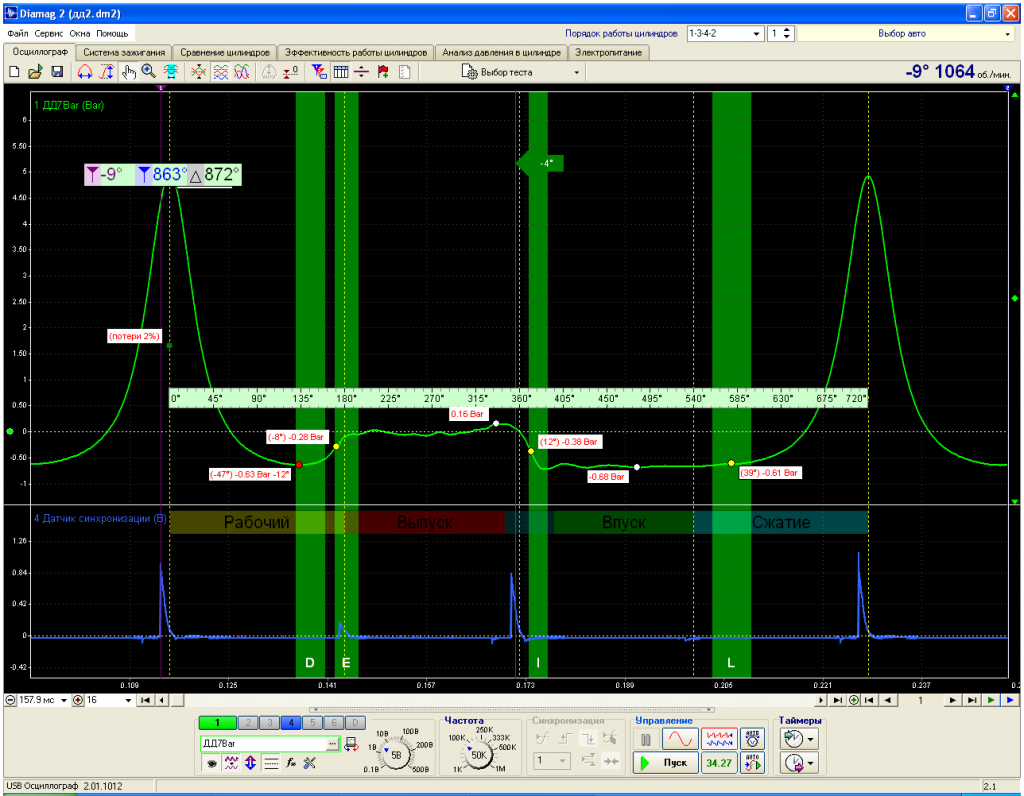
Task: Click the blue vertical arrows invert icon
Action: (250, 763)
